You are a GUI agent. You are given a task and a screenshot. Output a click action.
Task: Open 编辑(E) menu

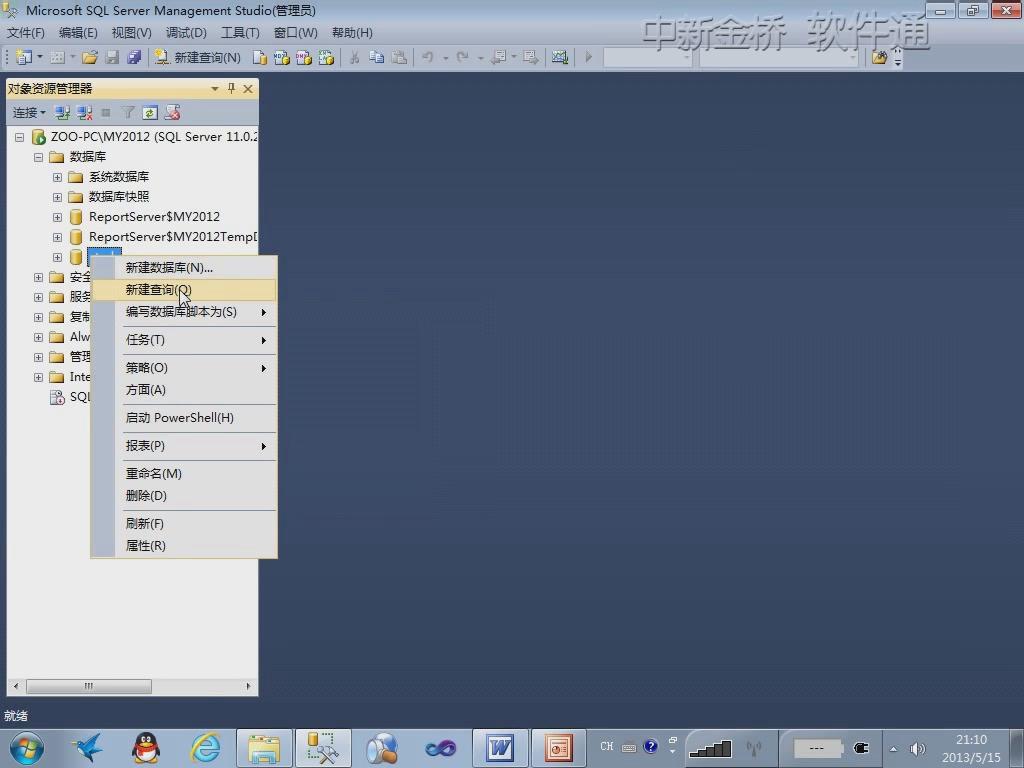(78, 33)
